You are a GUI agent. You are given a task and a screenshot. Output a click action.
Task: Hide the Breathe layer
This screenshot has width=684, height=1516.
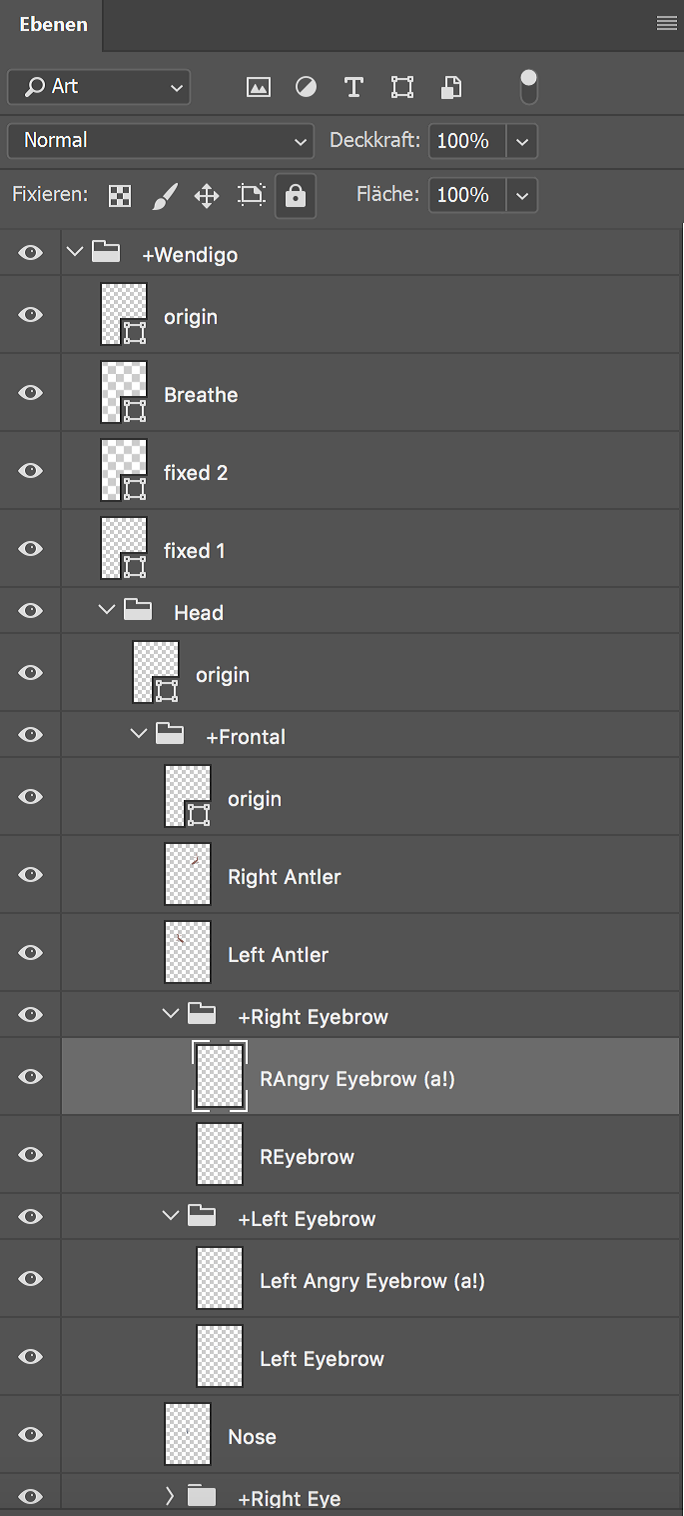(x=30, y=392)
